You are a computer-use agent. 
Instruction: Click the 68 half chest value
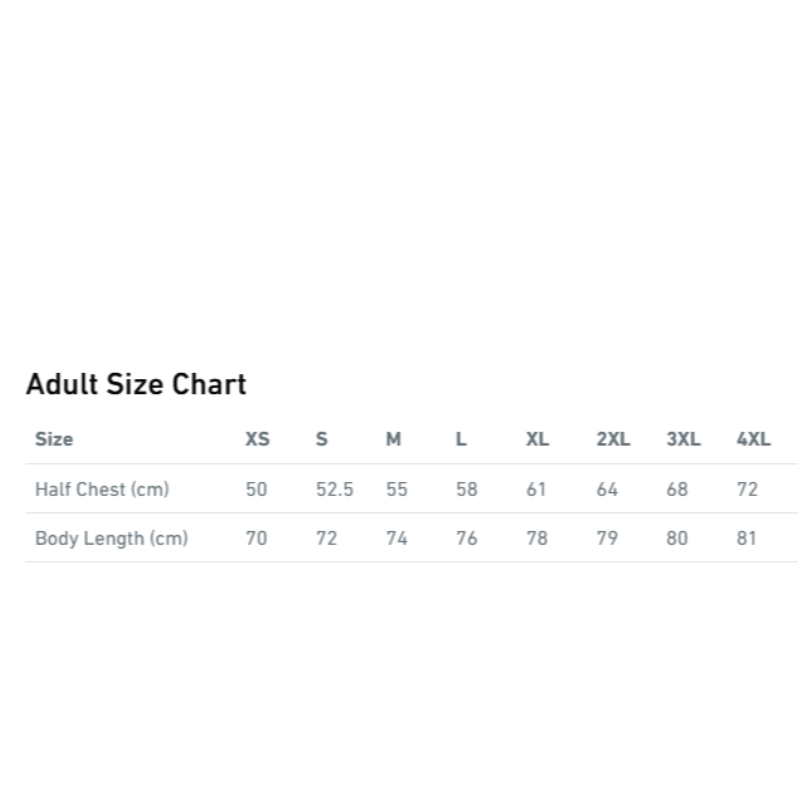678,490
